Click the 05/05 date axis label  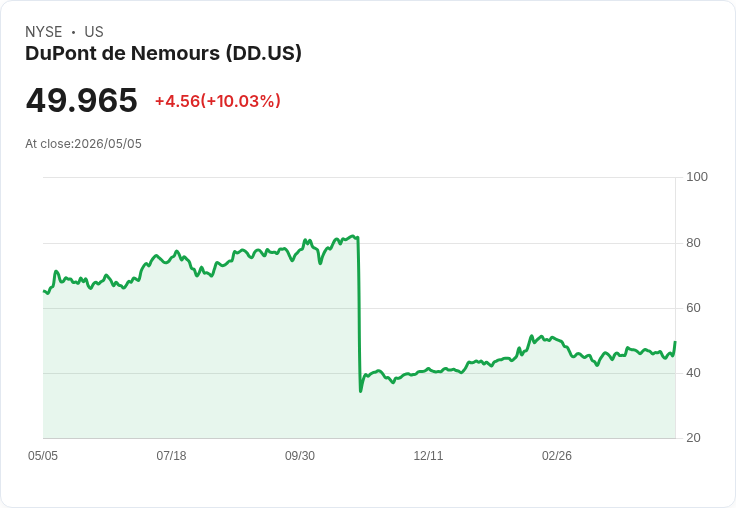coord(43,455)
